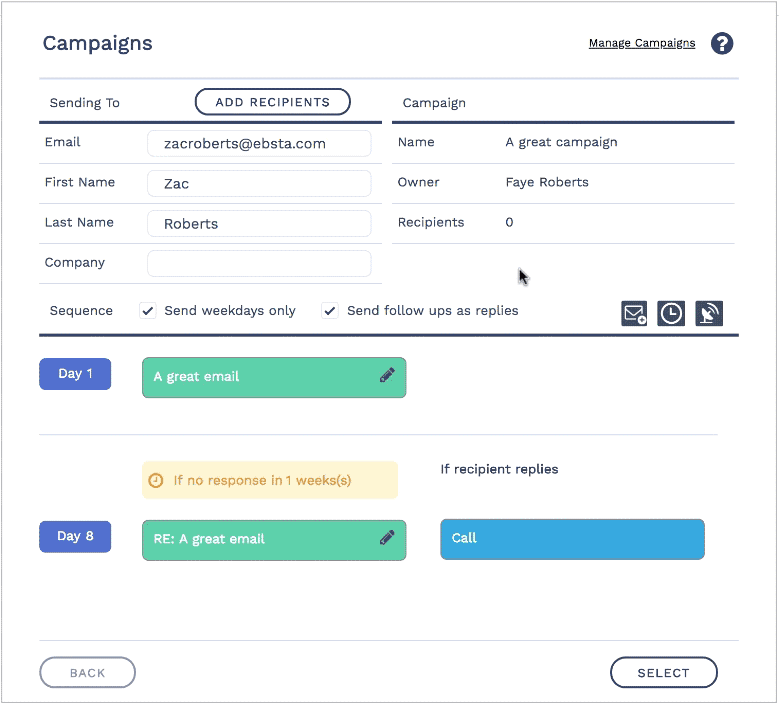
Task: Toggle Send weekdays only checkbox
Action: (x=148, y=311)
